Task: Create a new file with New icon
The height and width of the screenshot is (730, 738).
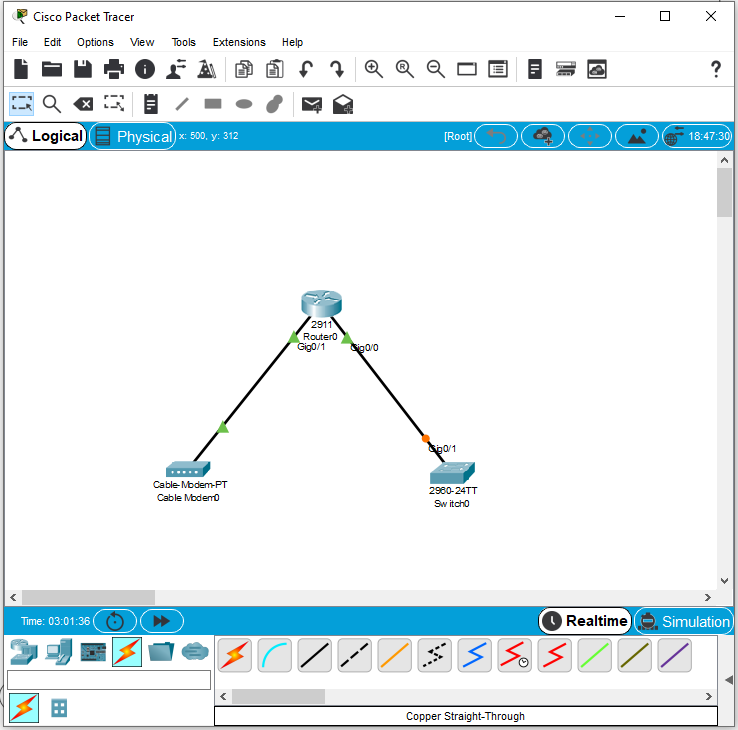Action: (21, 69)
